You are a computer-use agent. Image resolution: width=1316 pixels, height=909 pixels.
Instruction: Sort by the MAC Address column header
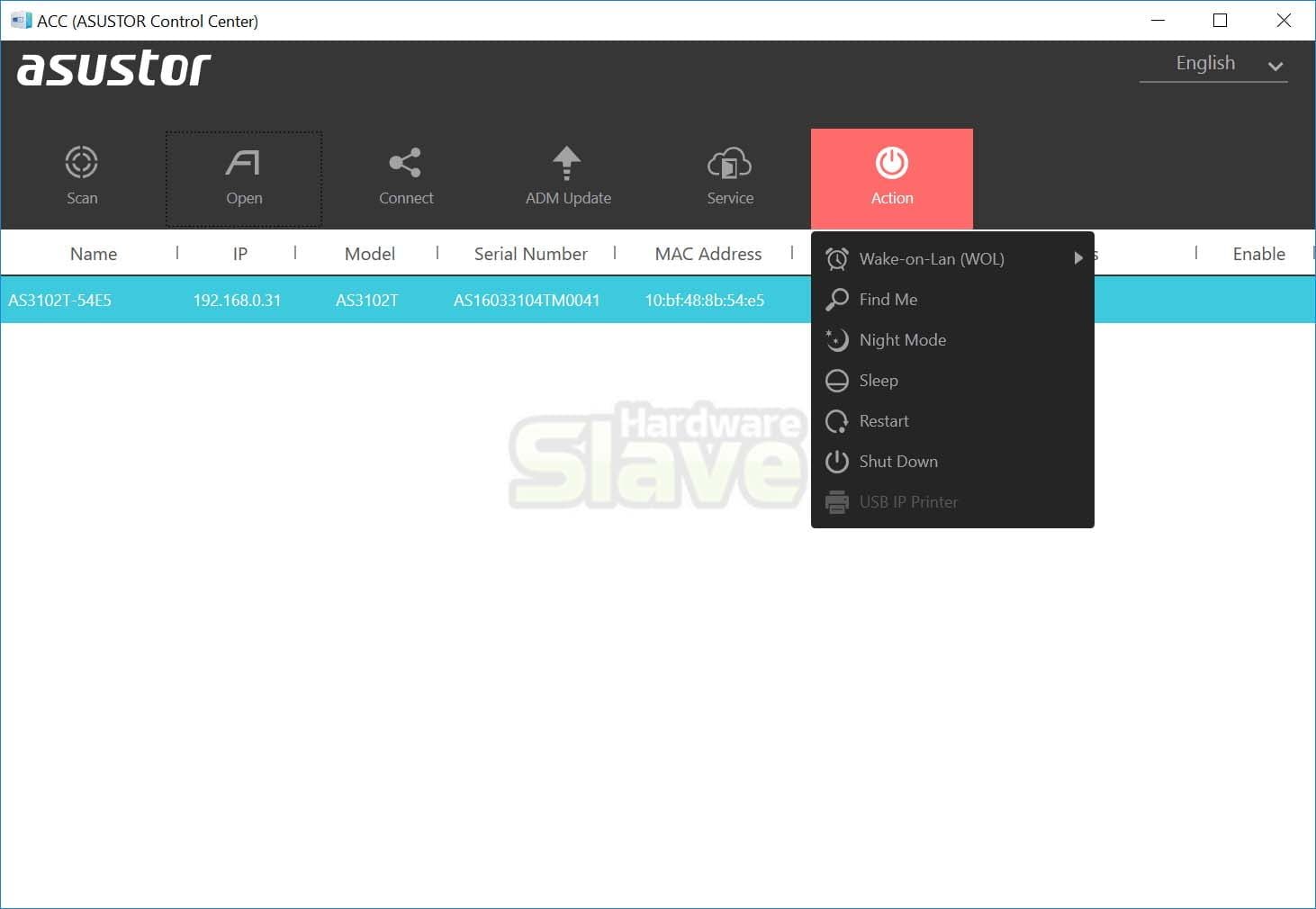coord(708,254)
